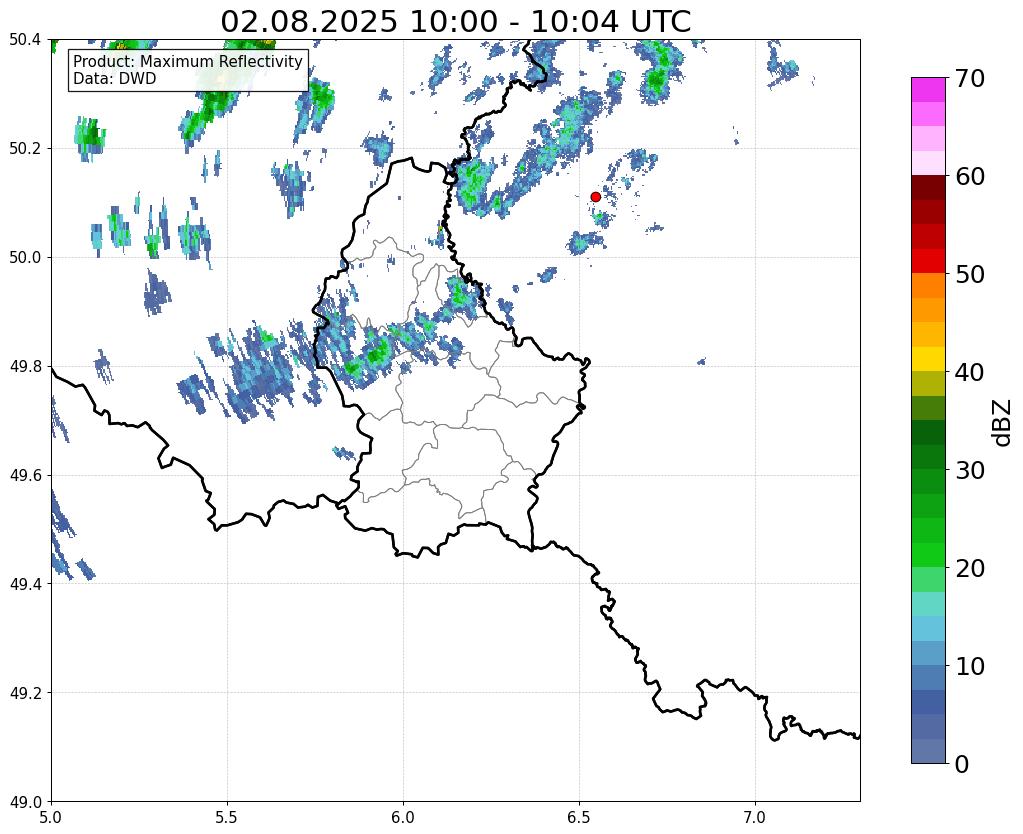Click the 6.0 longitude axis label

pyautogui.click(x=403, y=817)
